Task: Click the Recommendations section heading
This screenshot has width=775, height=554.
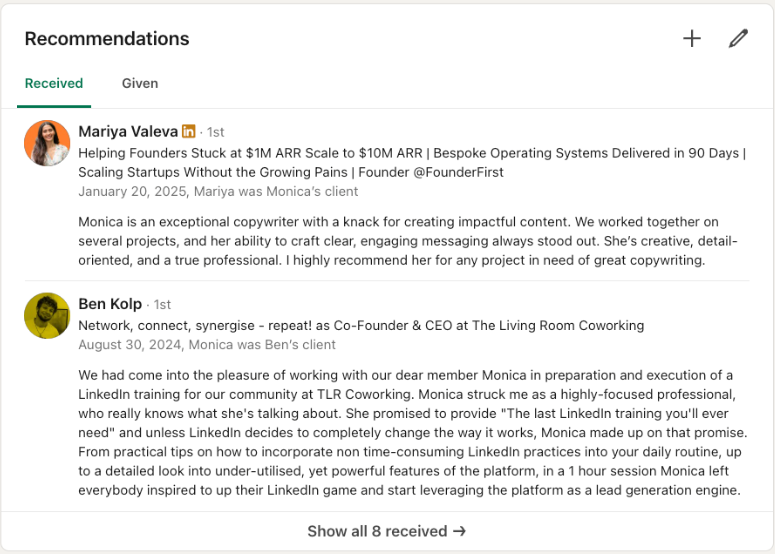Action: 107,39
